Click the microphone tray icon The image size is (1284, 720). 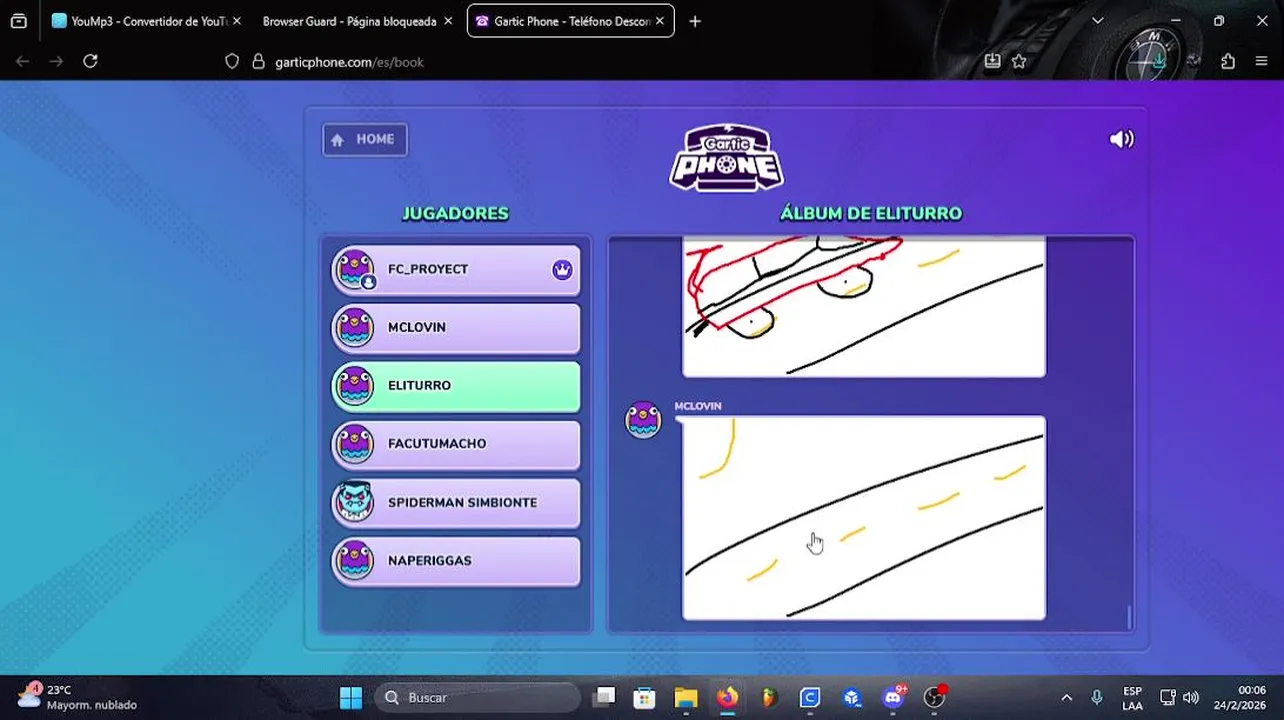(1097, 698)
